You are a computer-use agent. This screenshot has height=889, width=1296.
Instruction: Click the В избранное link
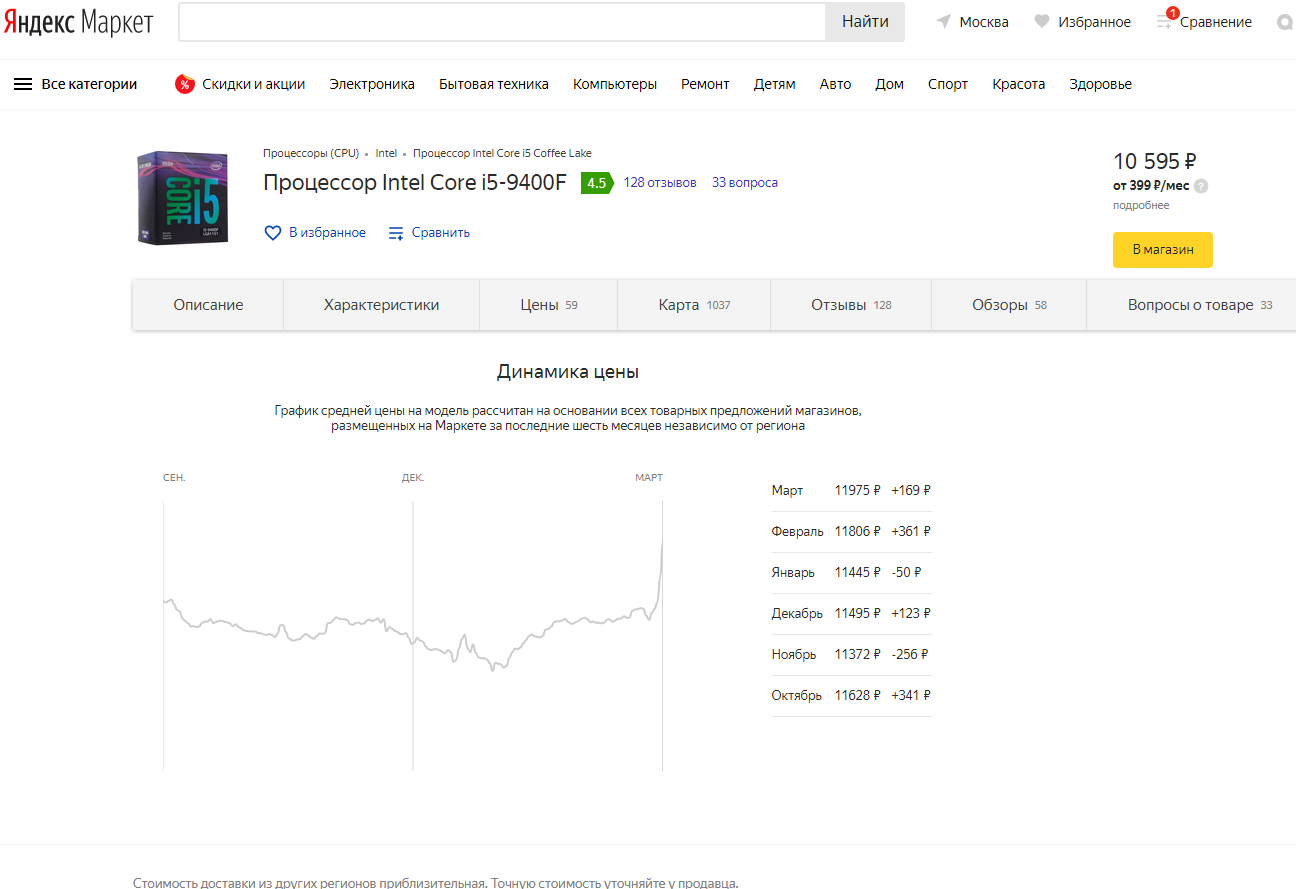(x=327, y=233)
